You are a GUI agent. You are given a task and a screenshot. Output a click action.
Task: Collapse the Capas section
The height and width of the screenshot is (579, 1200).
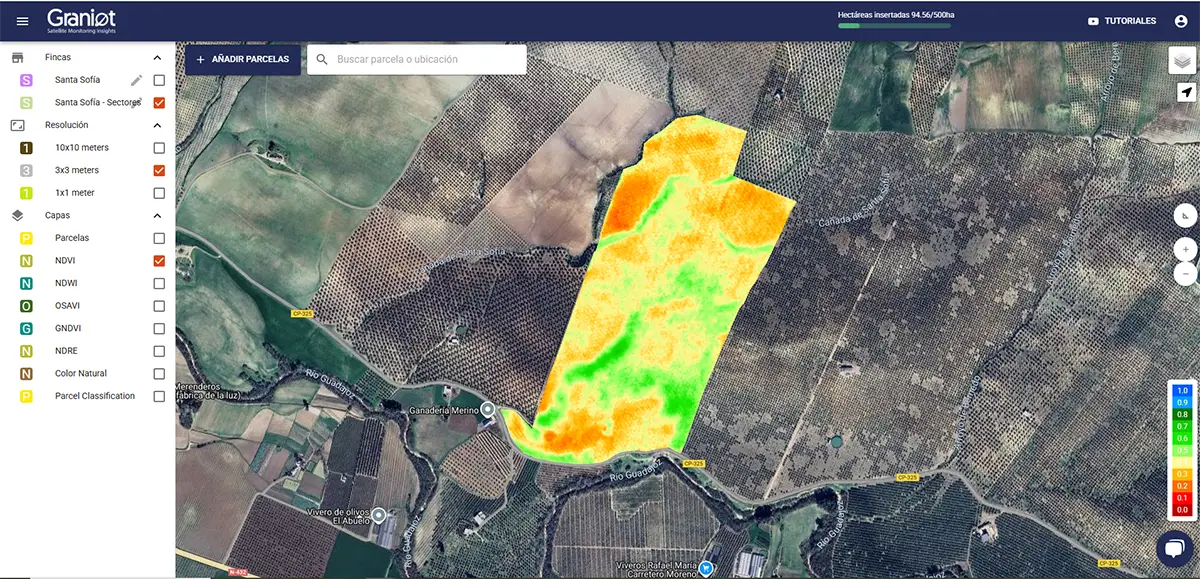point(157,216)
